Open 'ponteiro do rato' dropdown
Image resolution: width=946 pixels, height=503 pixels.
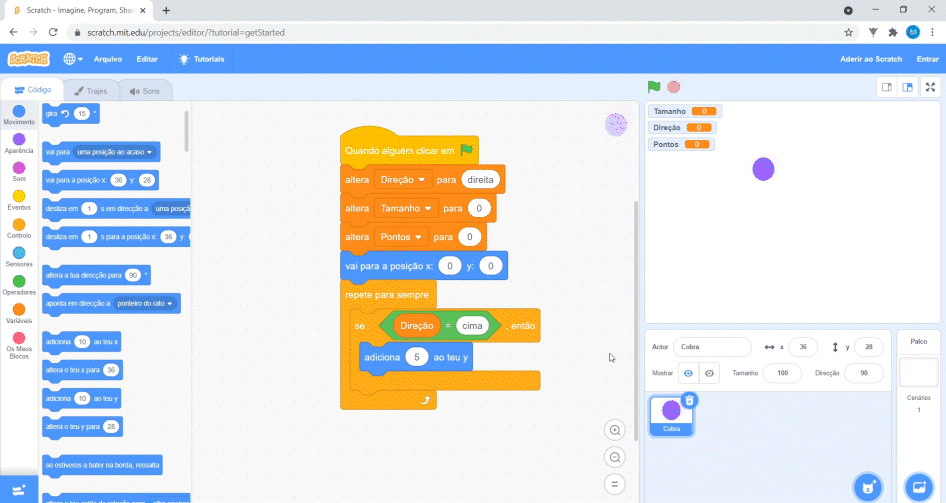(145, 303)
